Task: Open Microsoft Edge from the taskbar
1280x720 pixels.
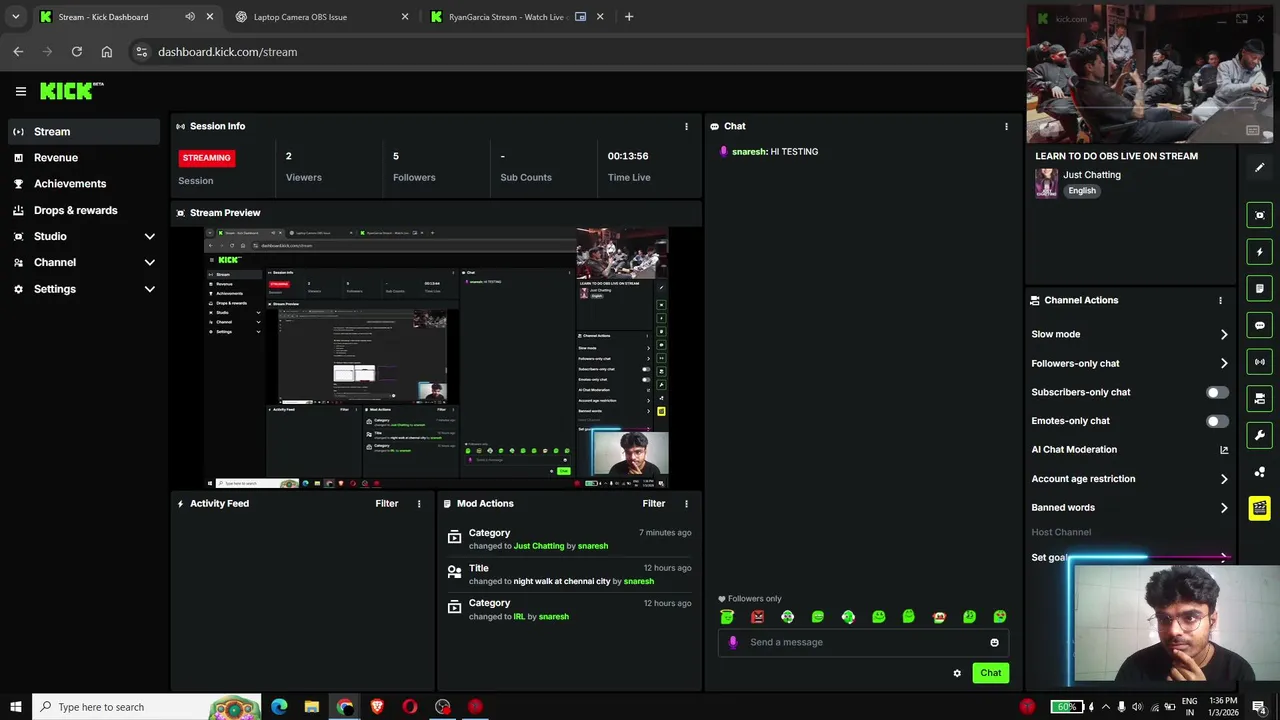Action: click(279, 707)
